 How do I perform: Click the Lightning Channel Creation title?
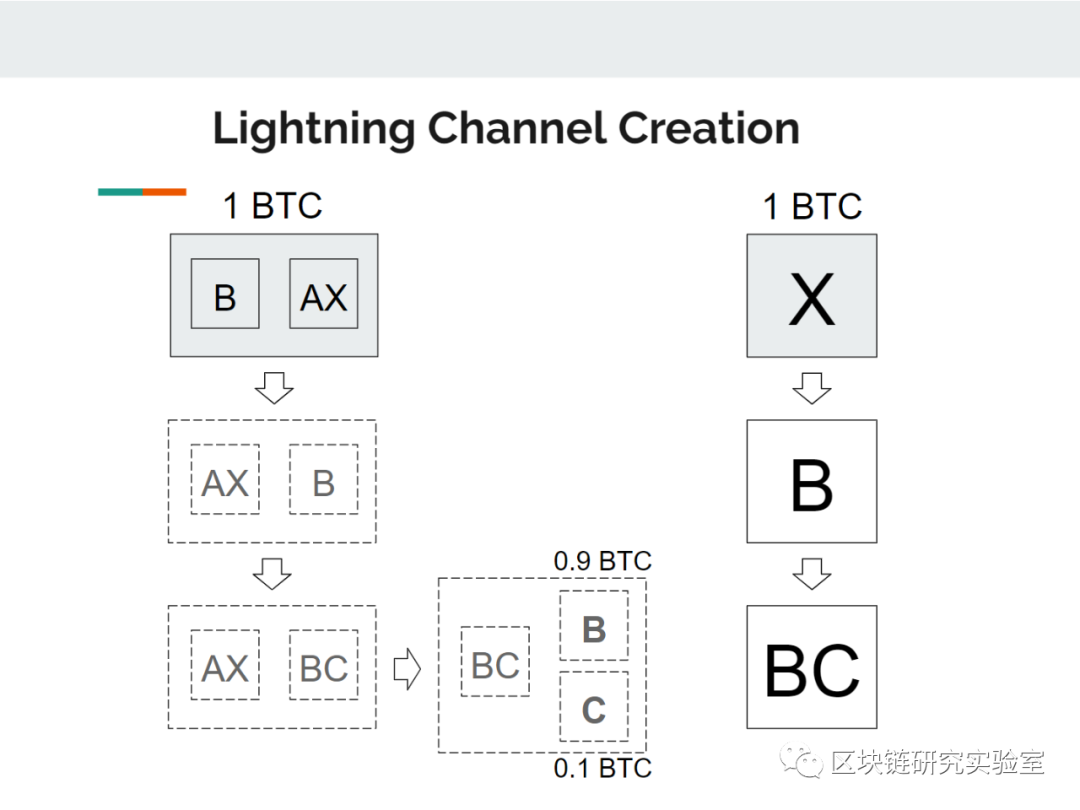(506, 129)
